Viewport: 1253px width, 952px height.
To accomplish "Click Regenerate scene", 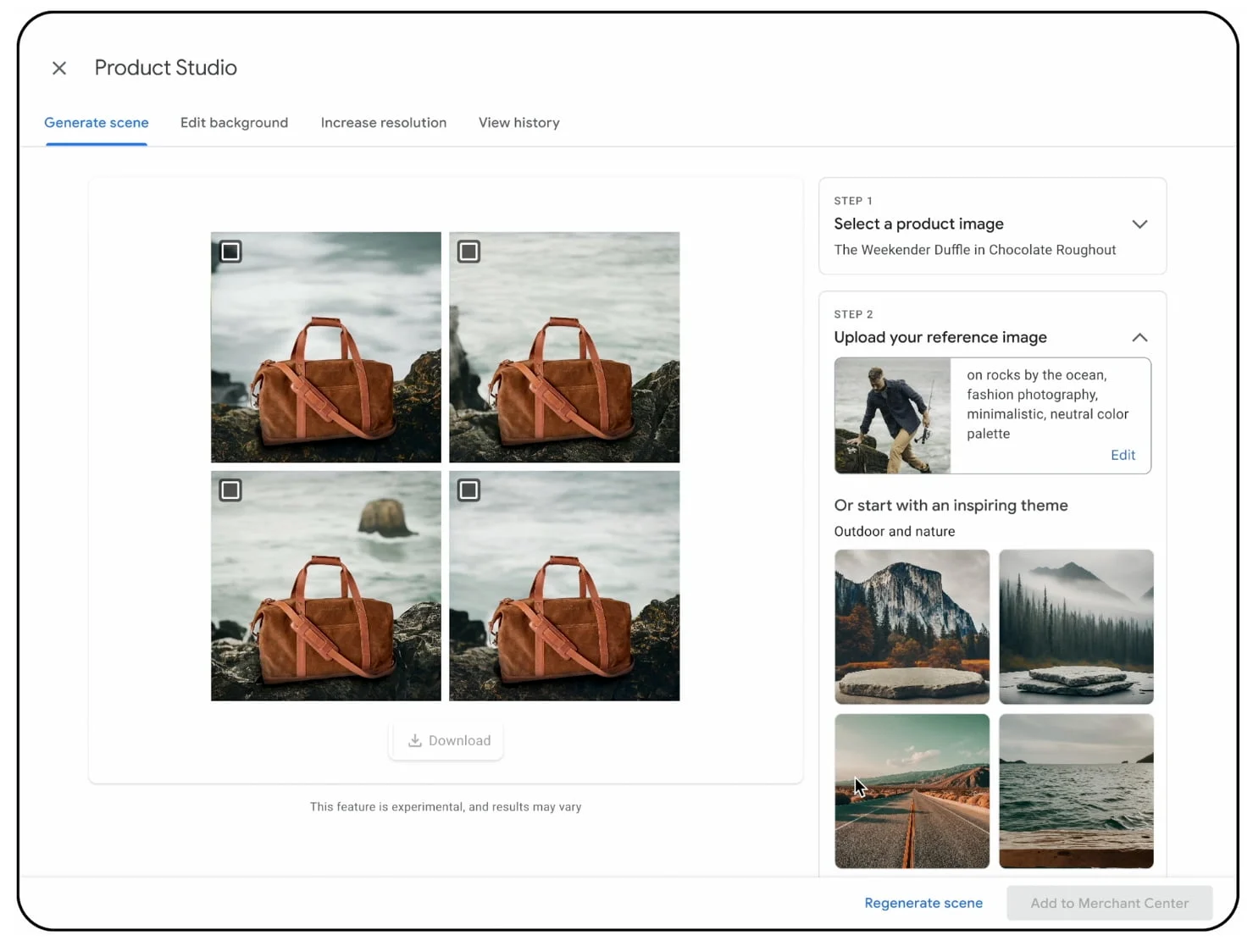I will [923, 903].
